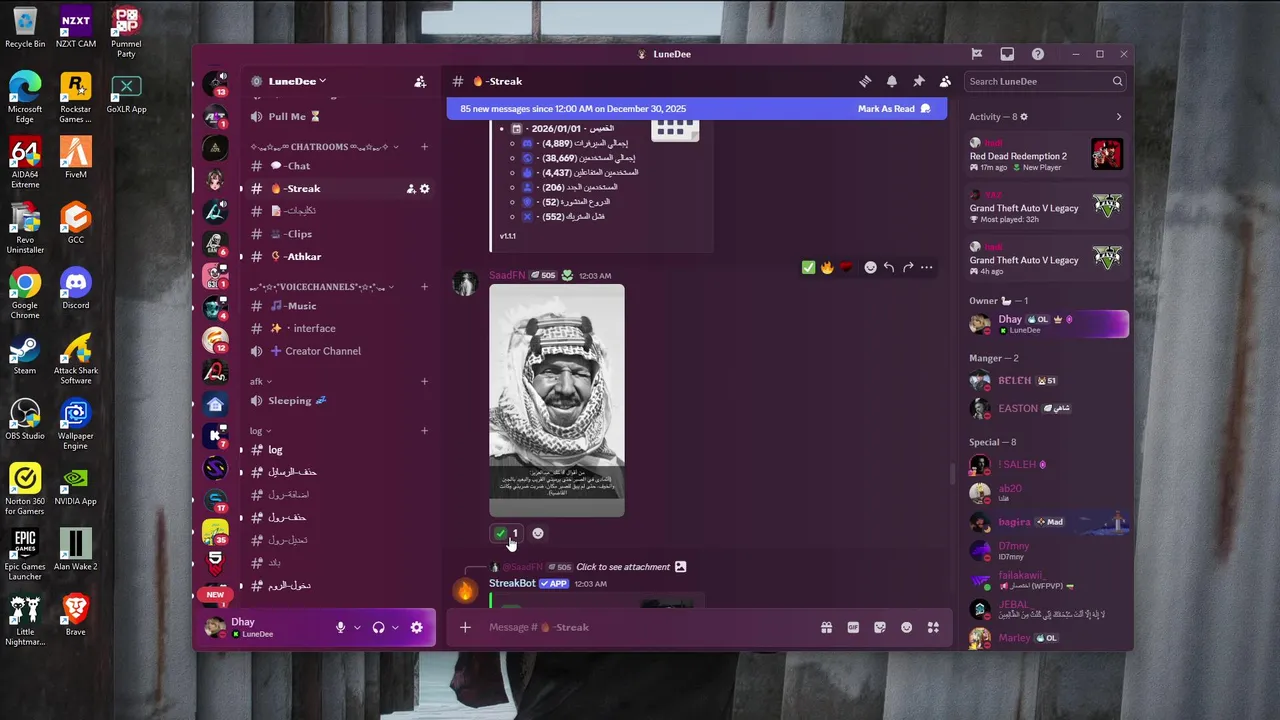Select the Chat channel
The image size is (1280, 720).
[339, 166]
